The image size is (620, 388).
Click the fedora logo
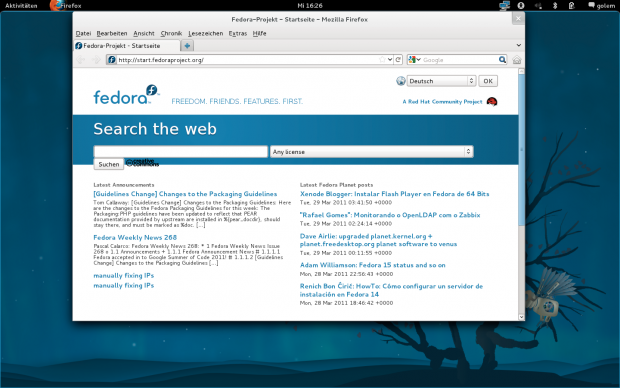tap(126, 95)
